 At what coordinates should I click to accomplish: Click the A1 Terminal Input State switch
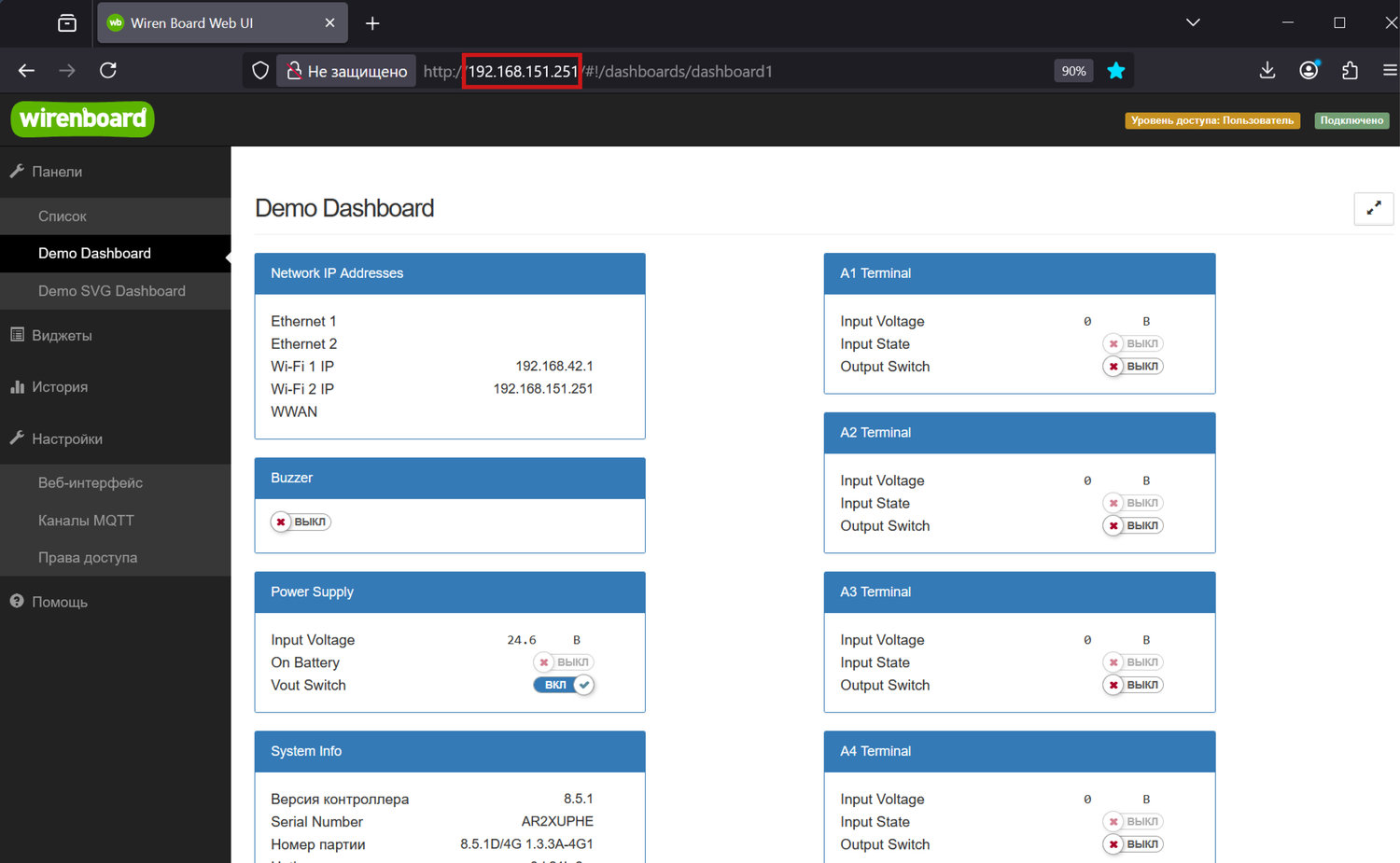point(1133,344)
